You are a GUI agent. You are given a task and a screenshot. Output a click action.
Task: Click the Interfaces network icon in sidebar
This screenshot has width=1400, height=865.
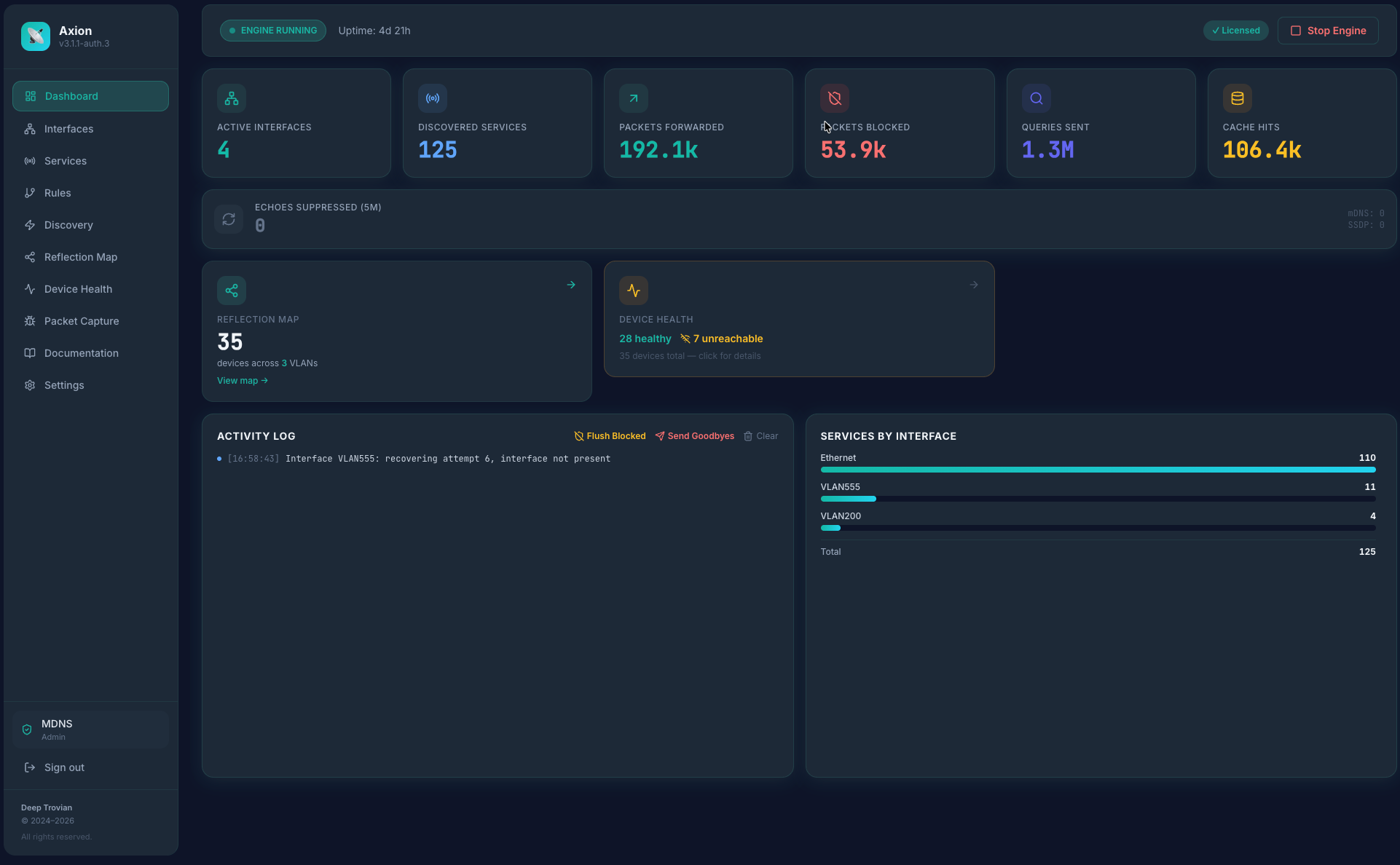[x=30, y=129]
